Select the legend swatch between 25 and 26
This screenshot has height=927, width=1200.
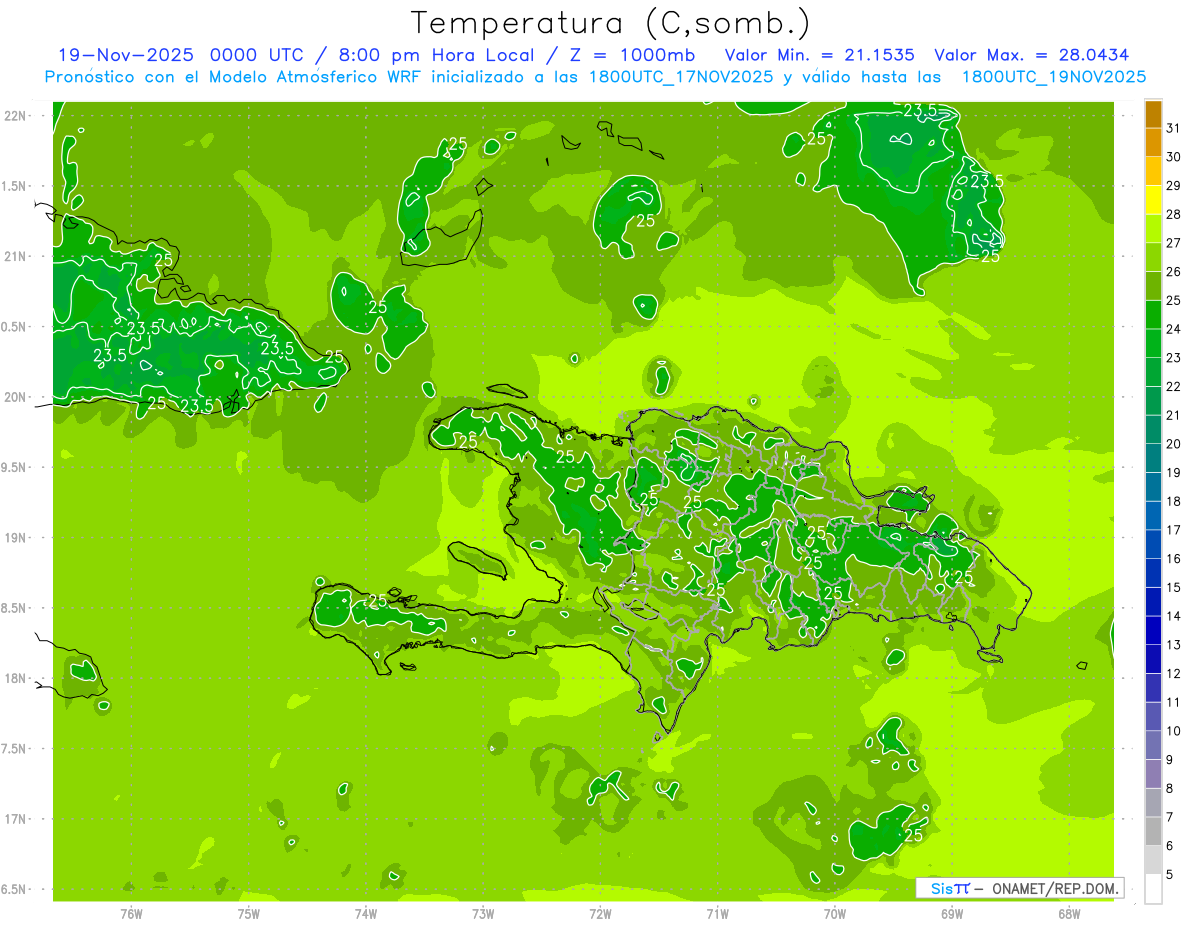(x=1153, y=286)
